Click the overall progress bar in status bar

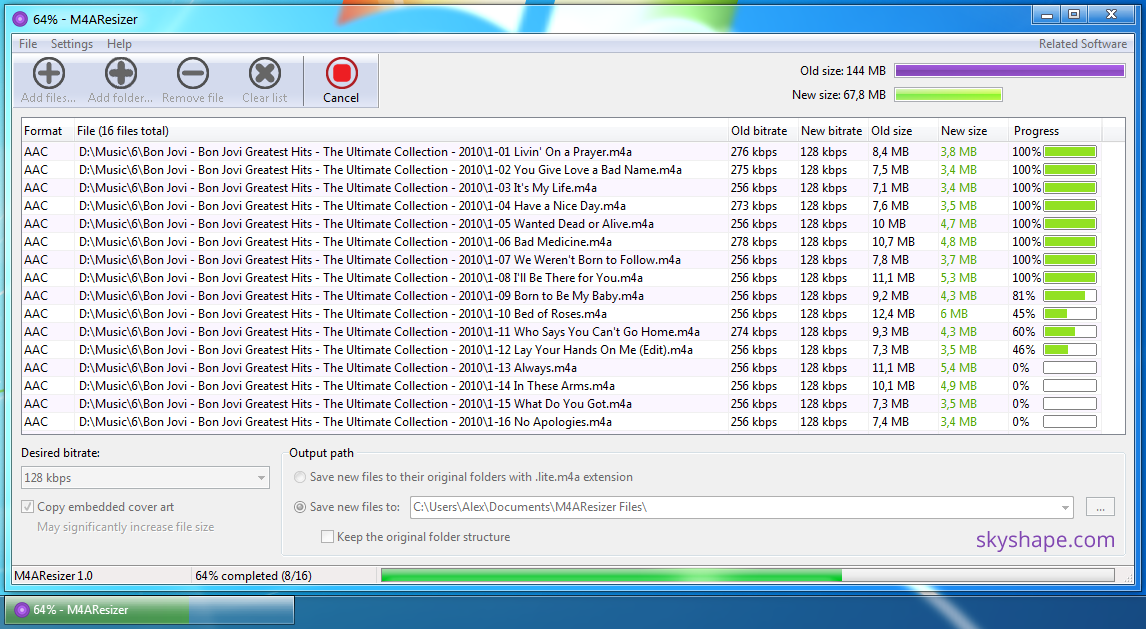[x=746, y=575]
